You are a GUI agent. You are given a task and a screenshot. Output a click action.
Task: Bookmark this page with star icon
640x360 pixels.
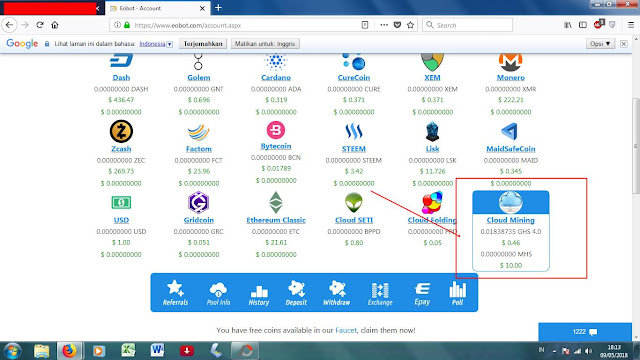click(411, 25)
